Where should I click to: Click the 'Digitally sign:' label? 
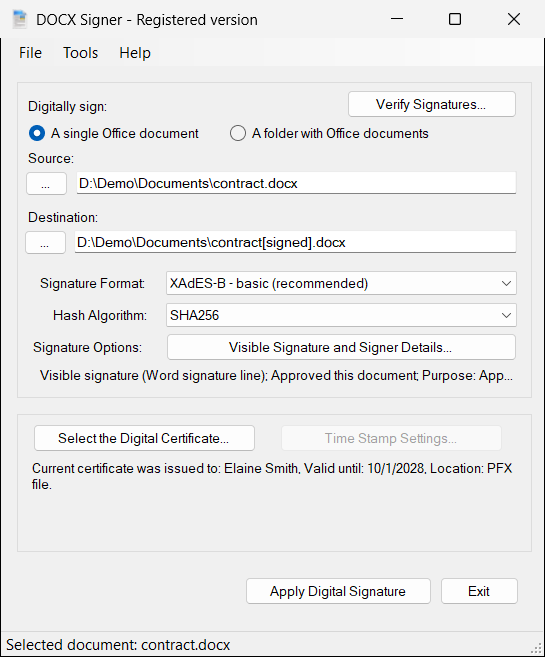[67, 106]
